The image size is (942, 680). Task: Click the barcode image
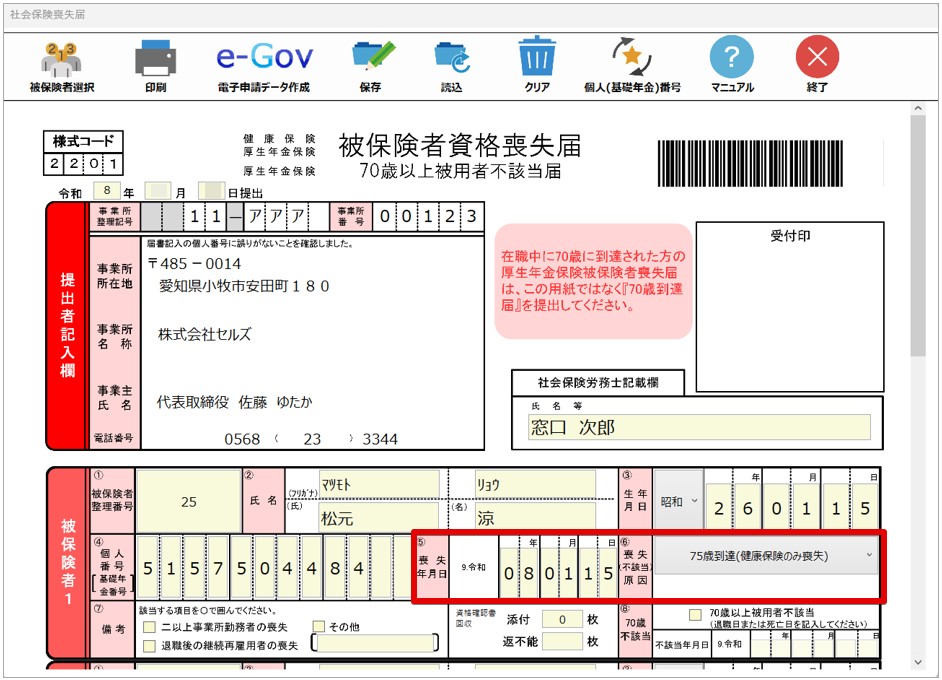click(x=750, y=163)
